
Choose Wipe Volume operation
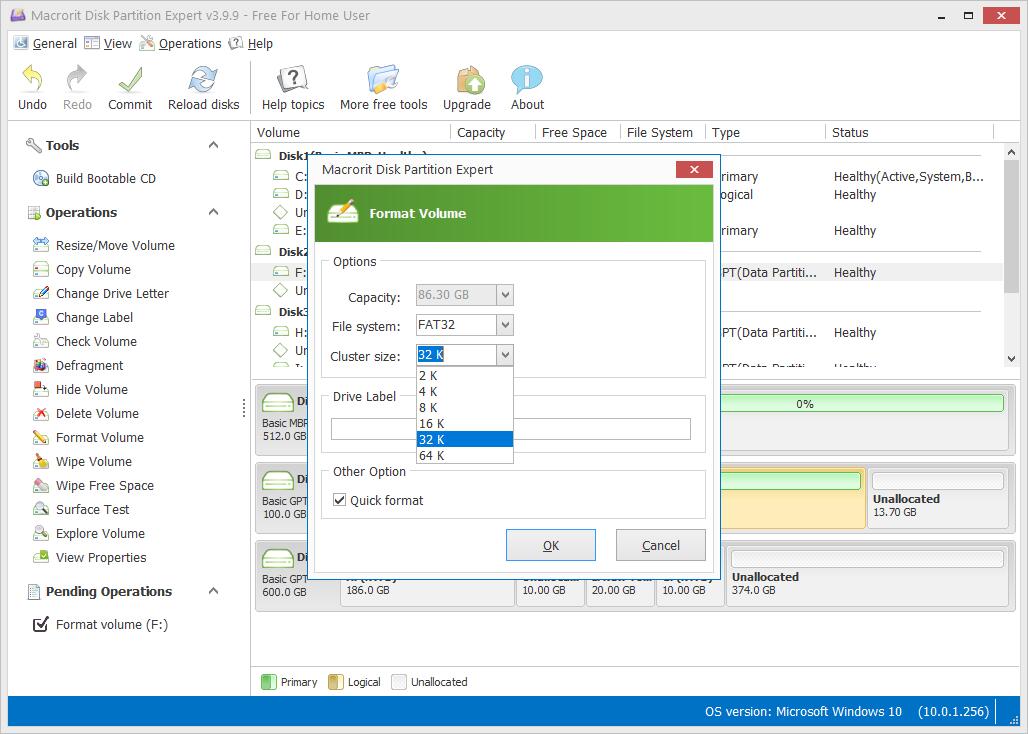pos(94,462)
